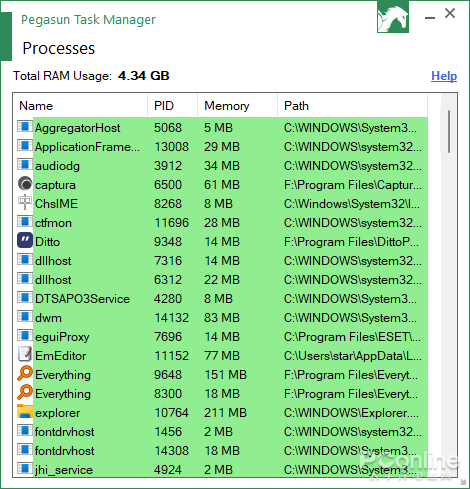Image resolution: width=470 pixels, height=489 pixels.
Task: Select the captura process name
Action: [x=55, y=185]
